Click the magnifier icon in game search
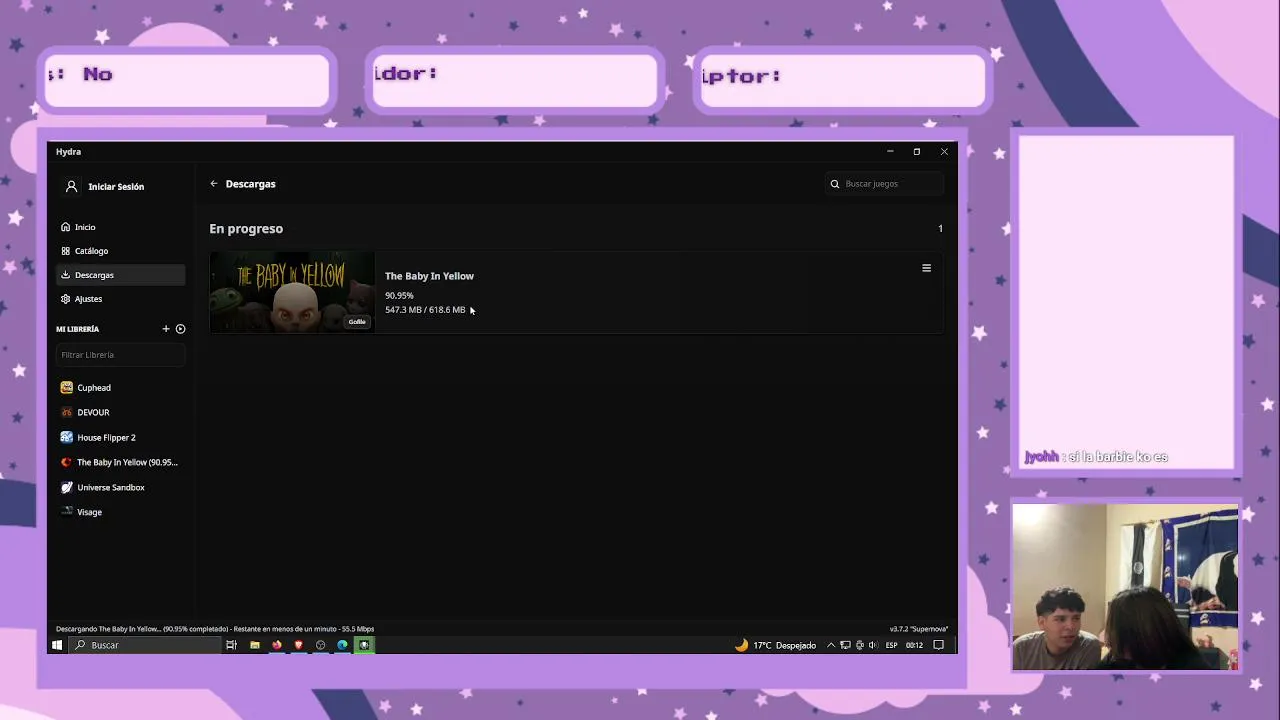 coord(835,184)
